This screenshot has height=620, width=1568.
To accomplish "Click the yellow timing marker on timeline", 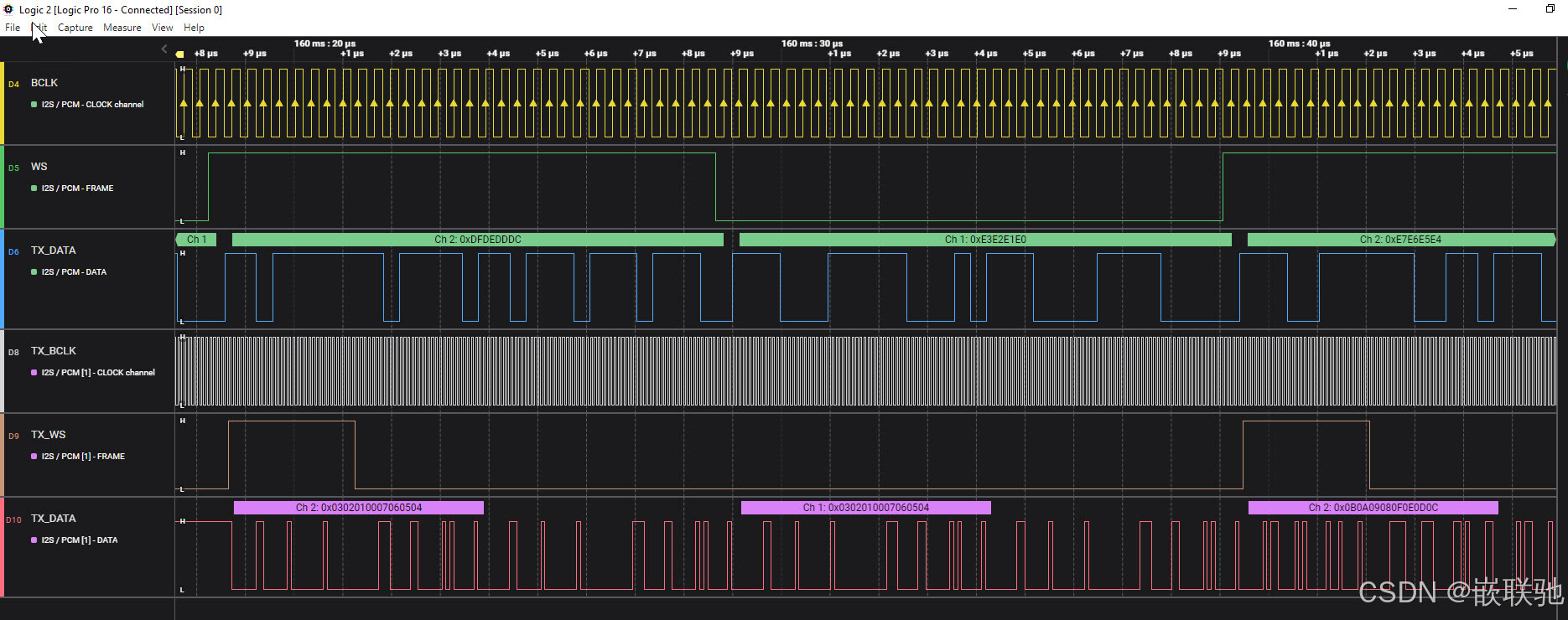I will (x=179, y=54).
